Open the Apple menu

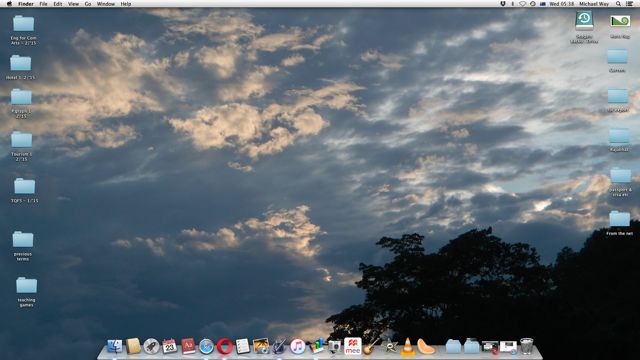[x=9, y=4]
